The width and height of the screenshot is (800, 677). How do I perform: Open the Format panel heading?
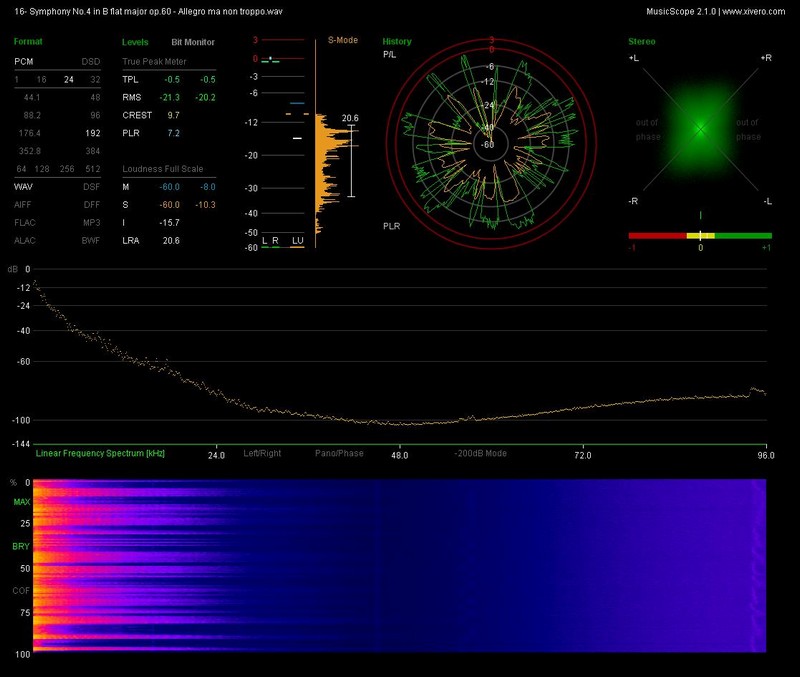[x=28, y=42]
